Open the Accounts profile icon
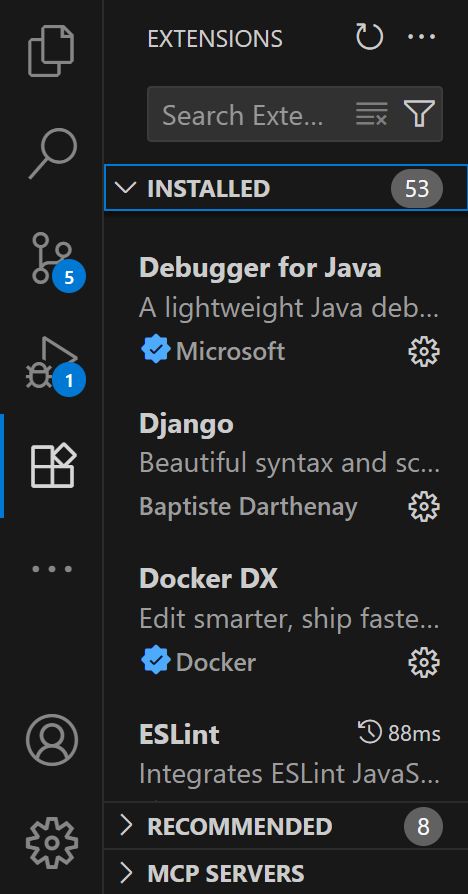 pyautogui.click(x=52, y=739)
